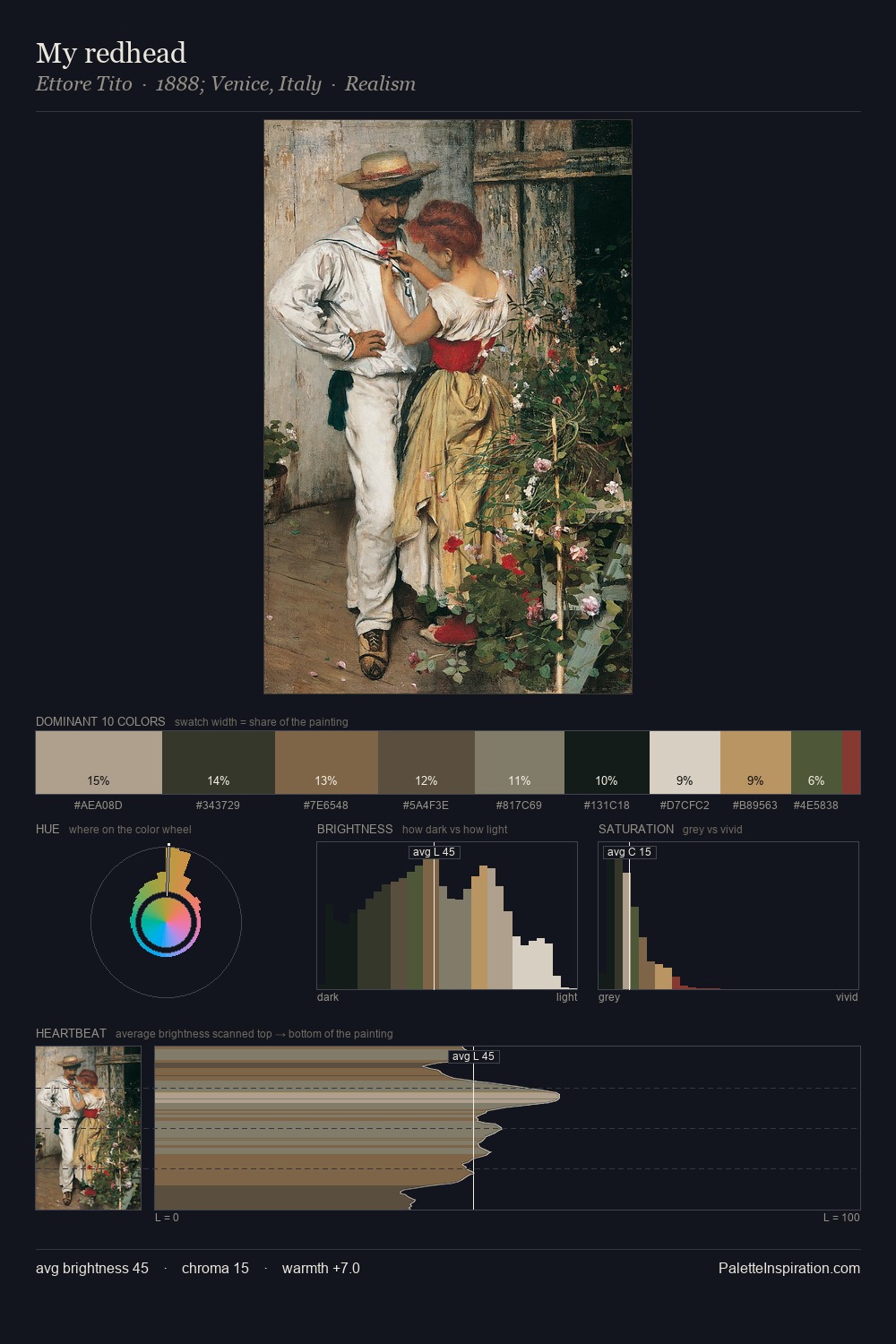Click the 'dark' axis label
Viewport: 896px width, 1344px height.
point(328,997)
